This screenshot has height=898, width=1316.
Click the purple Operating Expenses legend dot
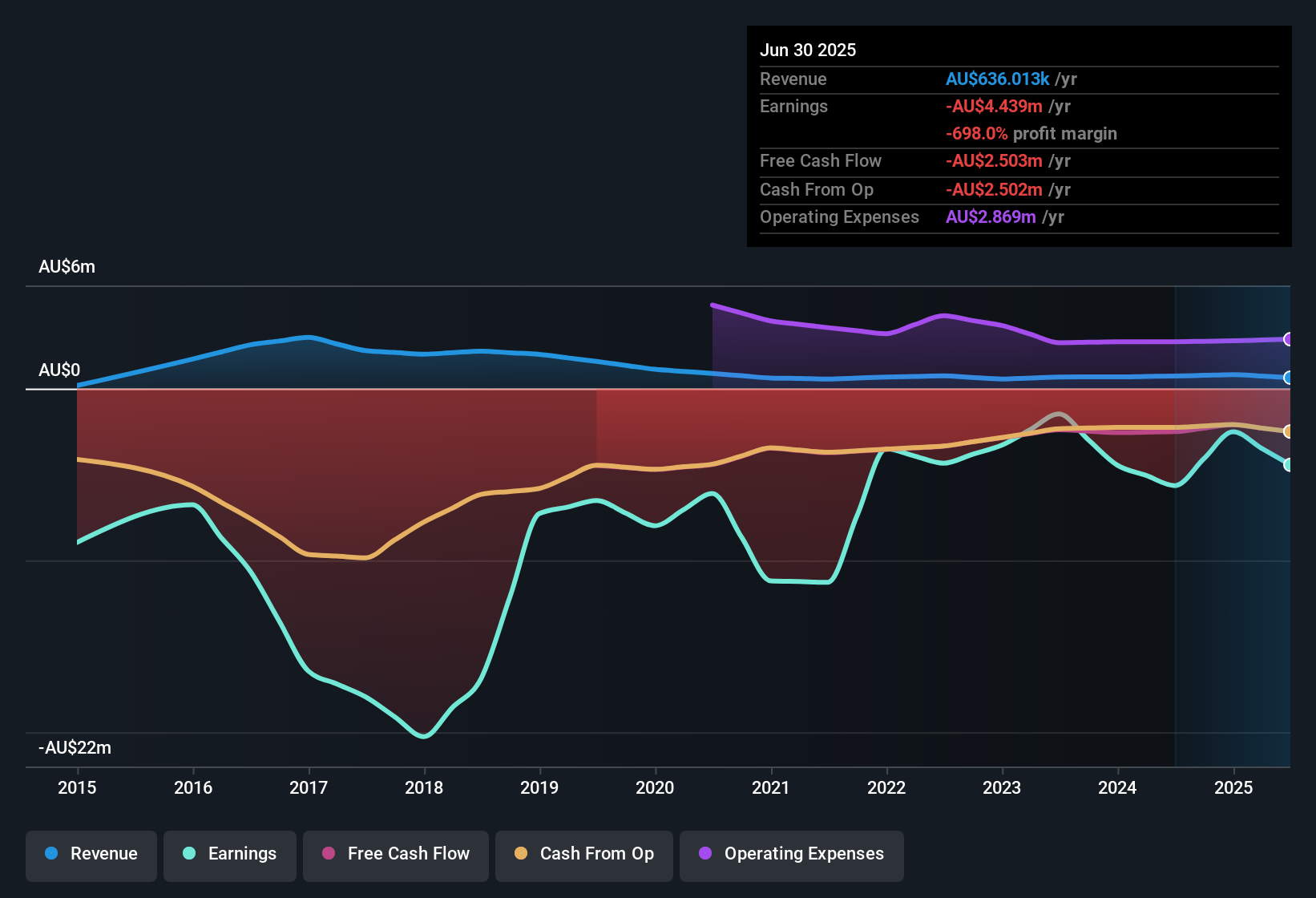(704, 855)
